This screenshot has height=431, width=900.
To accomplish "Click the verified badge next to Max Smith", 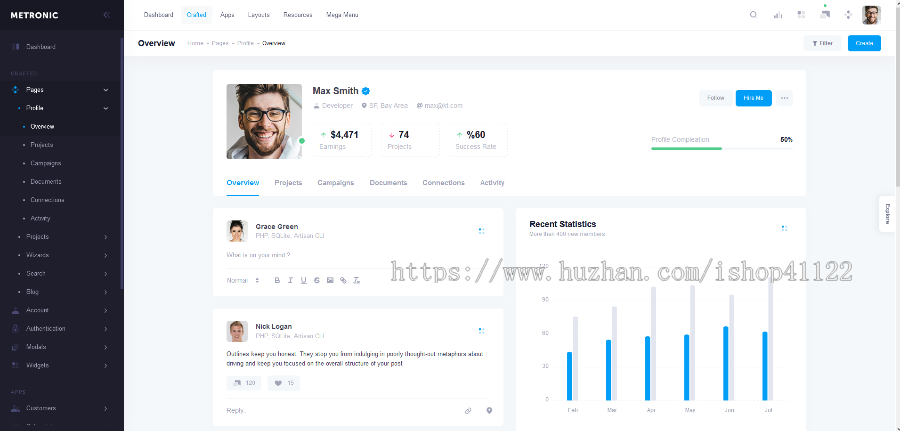I will pos(366,91).
